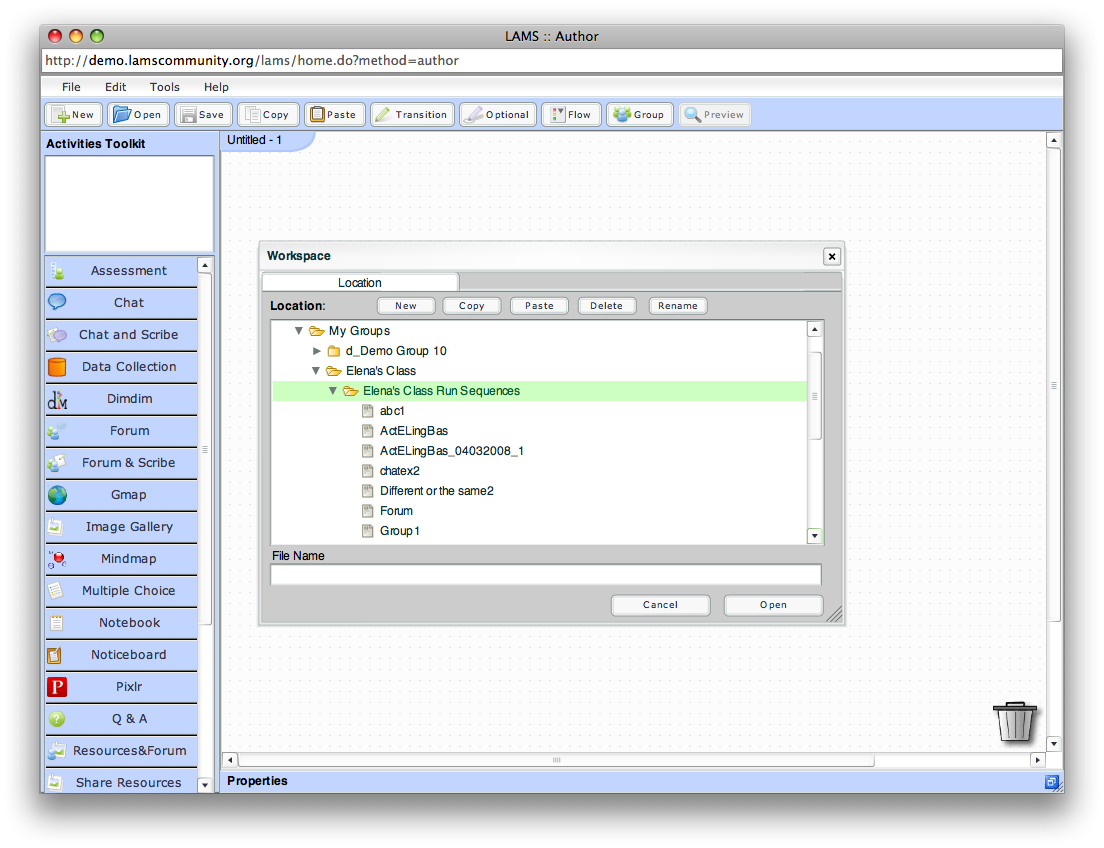Select the chatex2 sequence file
This screenshot has height=848, width=1104.
[x=399, y=471]
